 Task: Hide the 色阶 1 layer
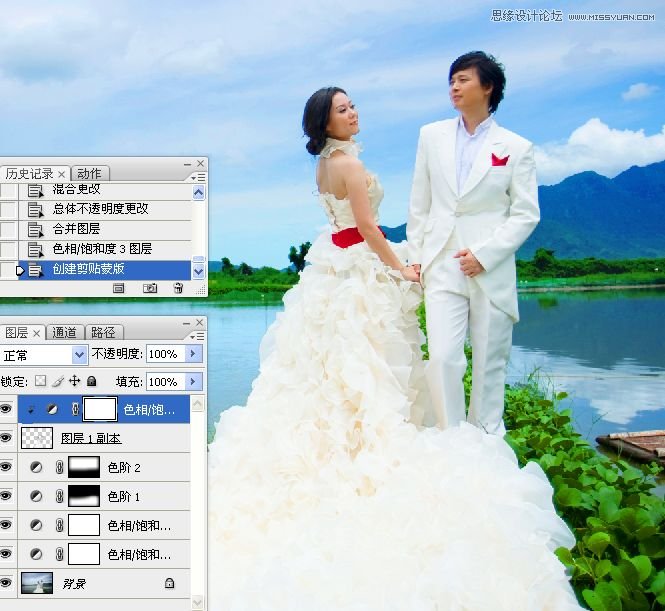click(6, 496)
